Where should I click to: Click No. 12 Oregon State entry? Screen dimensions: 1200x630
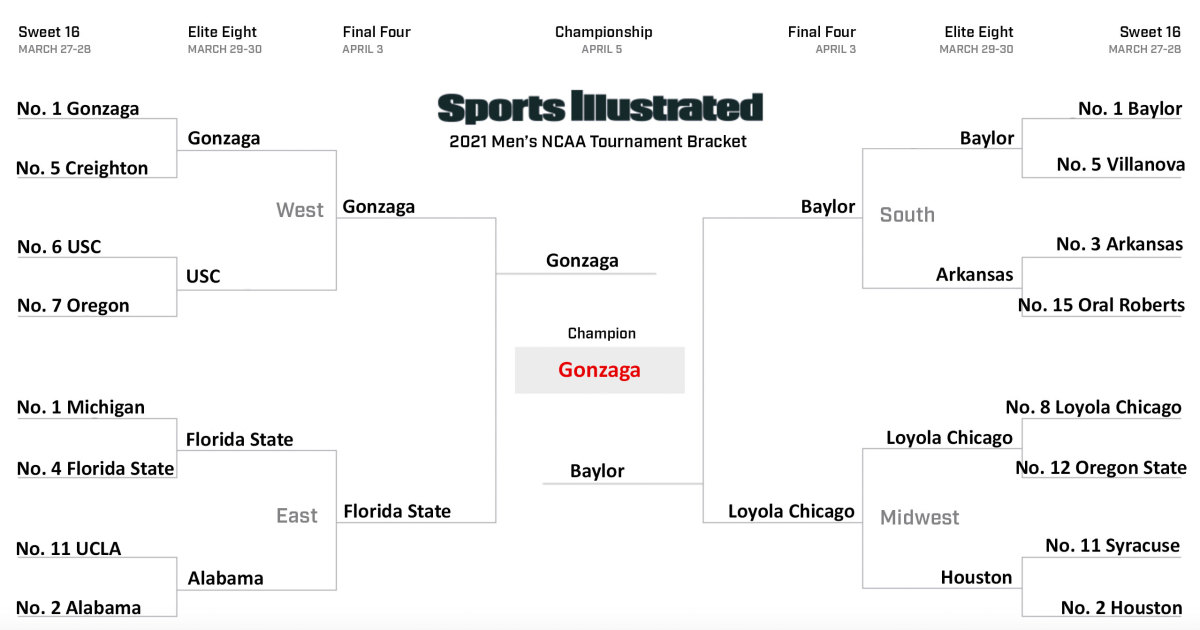click(x=1101, y=467)
